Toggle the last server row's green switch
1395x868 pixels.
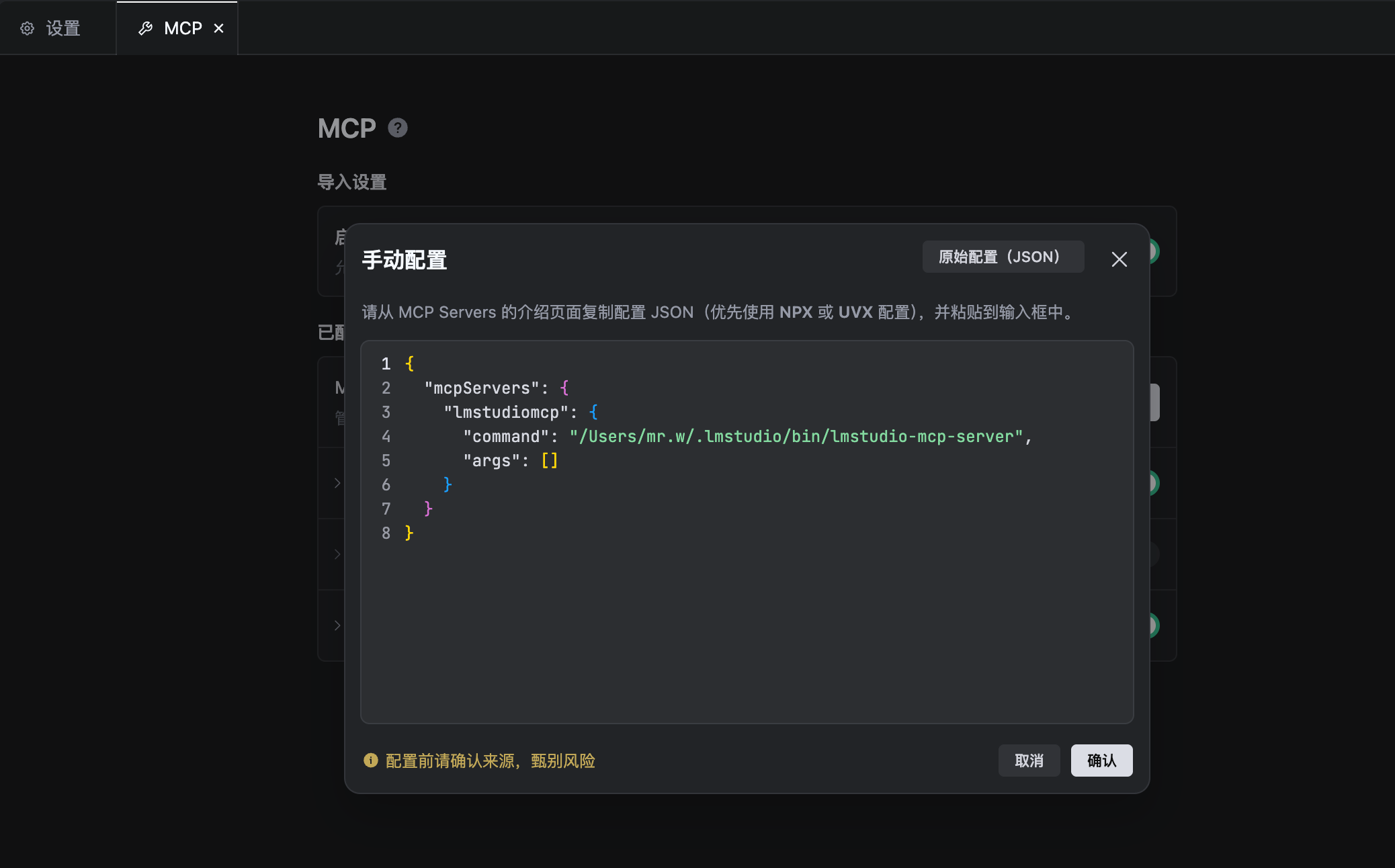[x=1154, y=625]
